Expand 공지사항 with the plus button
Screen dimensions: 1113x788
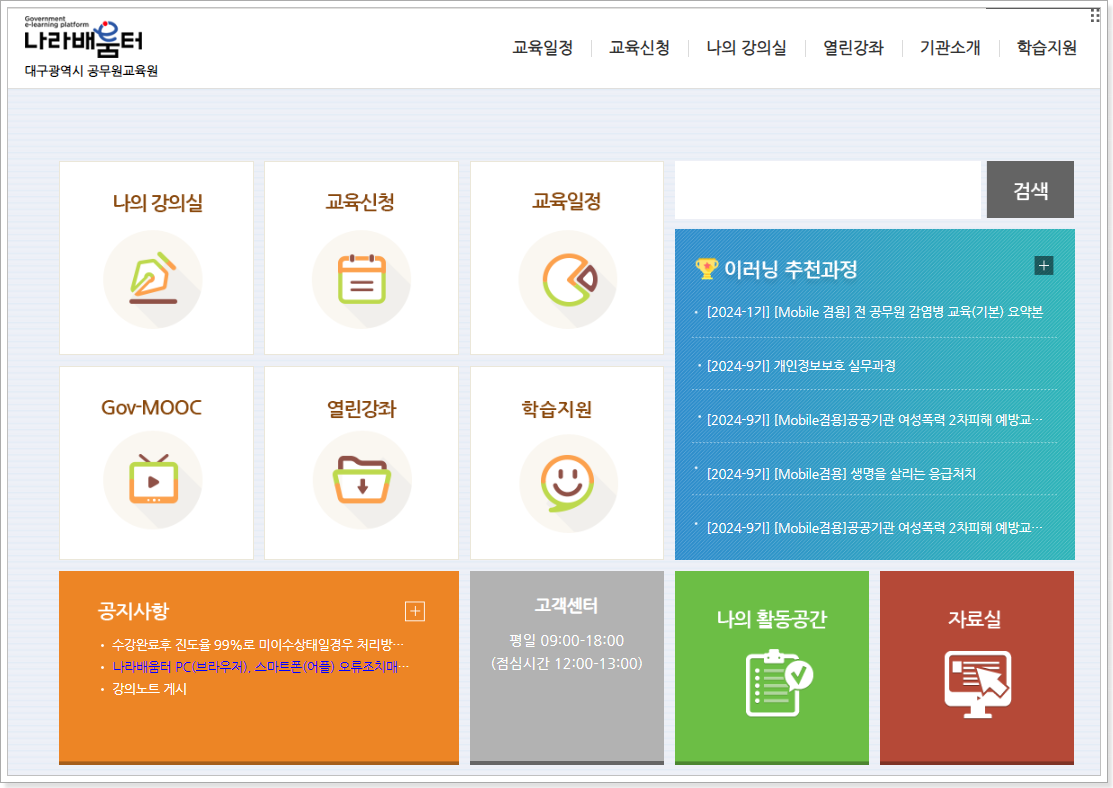[414, 611]
